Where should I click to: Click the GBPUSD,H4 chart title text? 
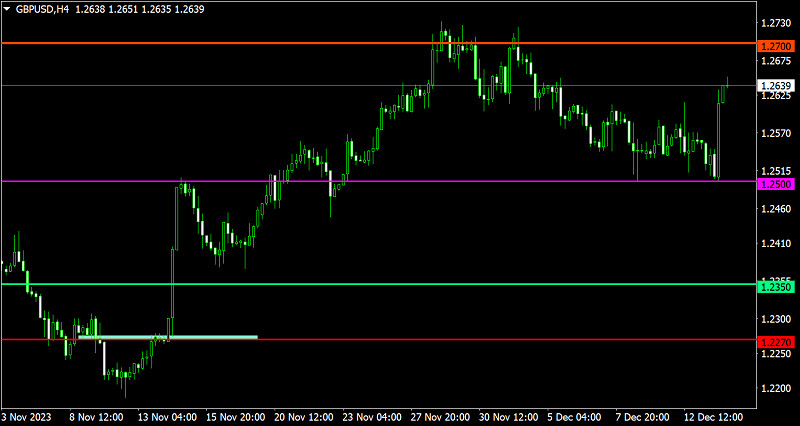click(42, 9)
